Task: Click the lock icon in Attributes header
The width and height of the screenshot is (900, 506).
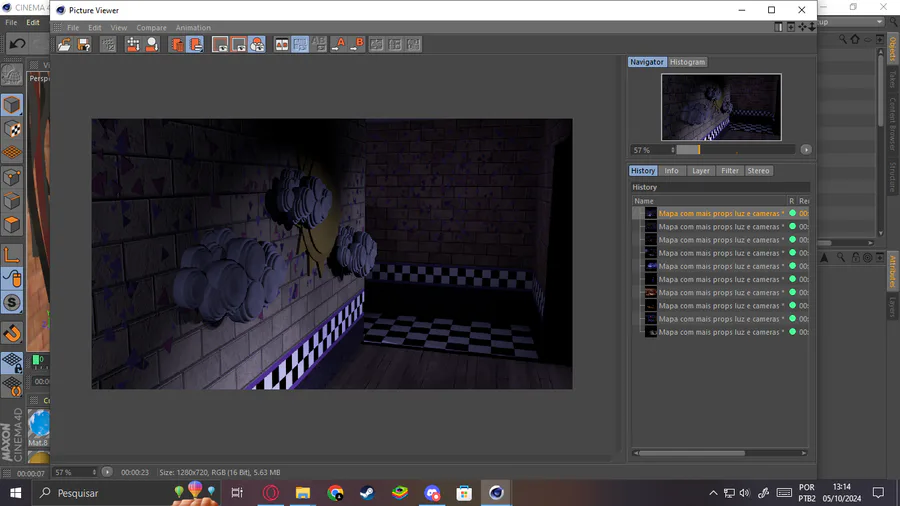Action: click(855, 258)
